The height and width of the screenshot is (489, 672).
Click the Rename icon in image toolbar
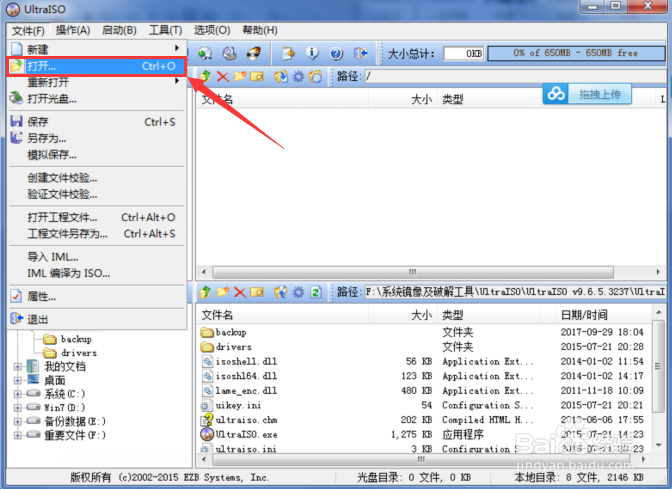(257, 76)
